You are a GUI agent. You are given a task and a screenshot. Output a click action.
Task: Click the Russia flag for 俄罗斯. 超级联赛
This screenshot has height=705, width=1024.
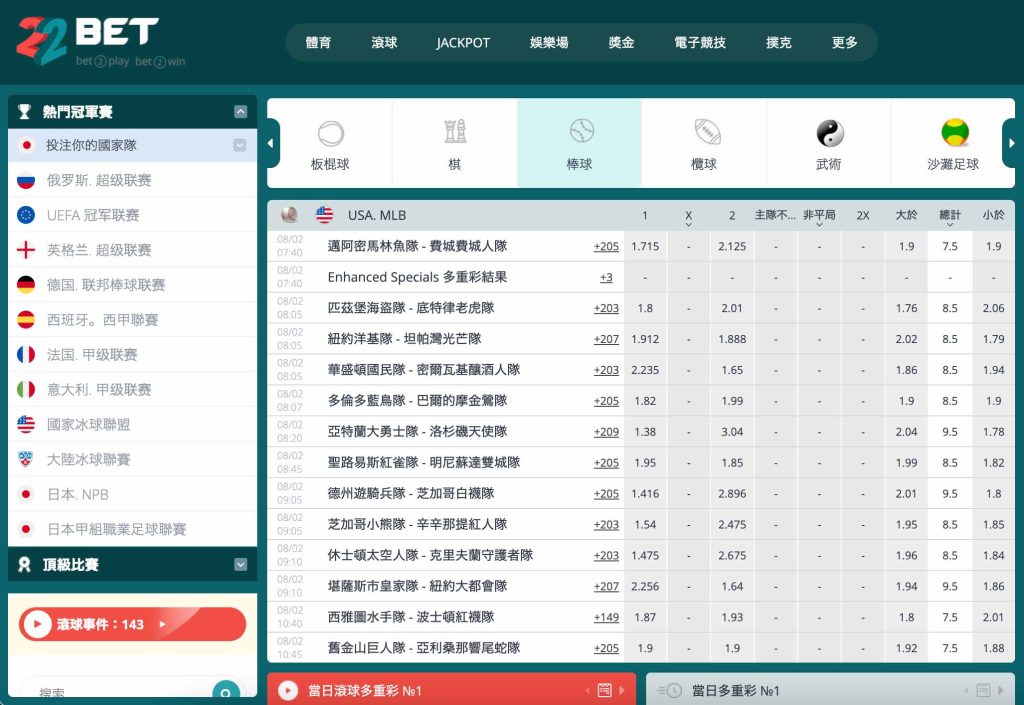[x=26, y=180]
